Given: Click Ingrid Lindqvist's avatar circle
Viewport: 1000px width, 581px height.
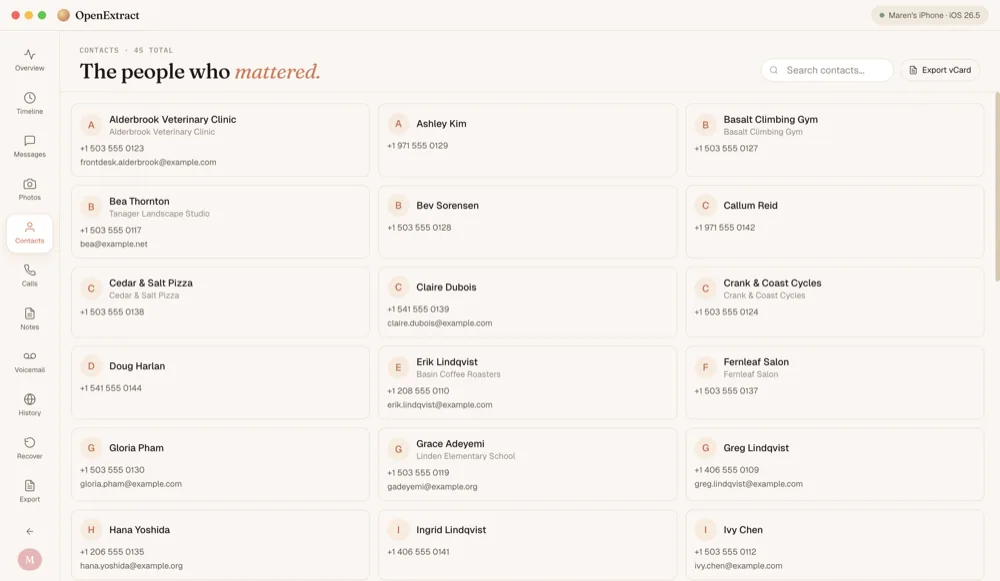Looking at the screenshot, I should click(398, 529).
